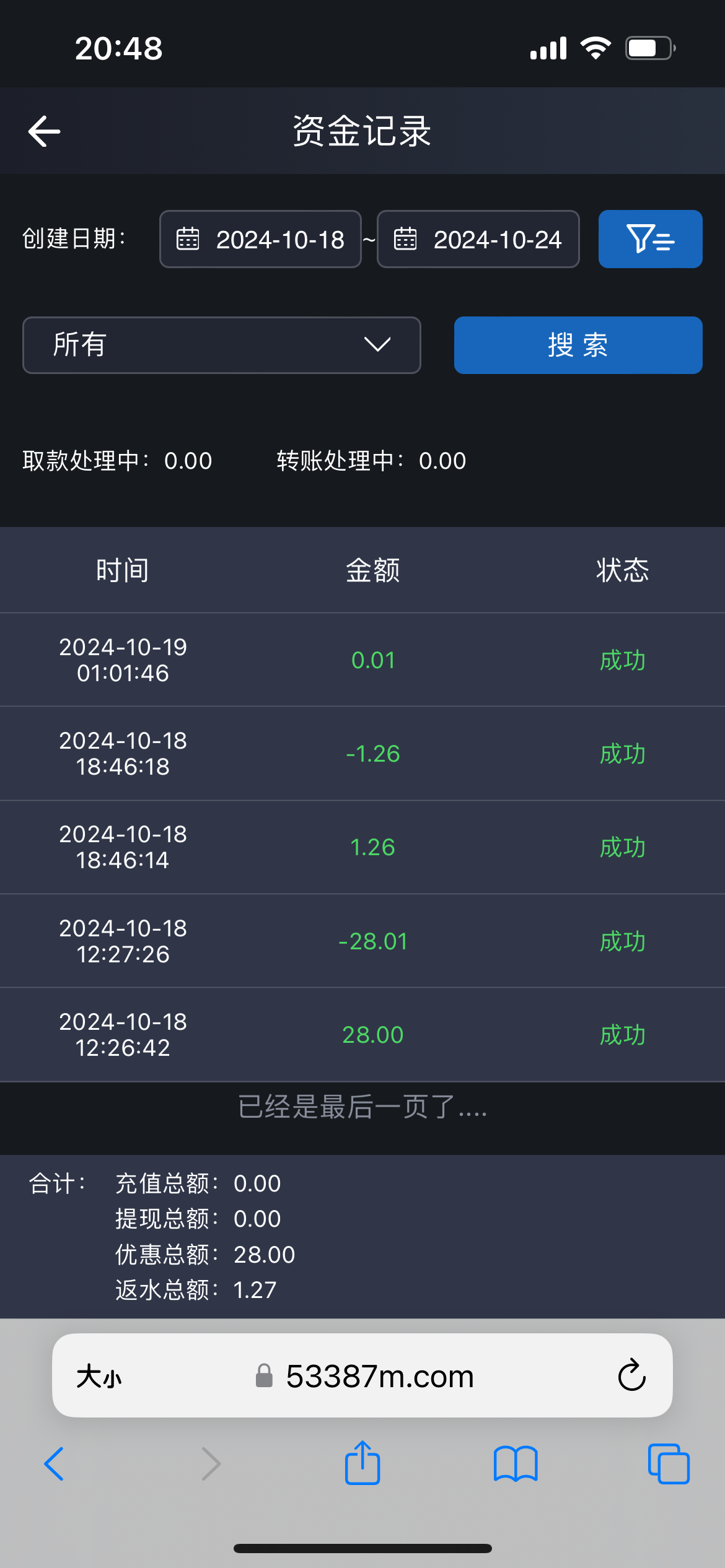The width and height of the screenshot is (725, 1568).
Task: Click the 金额 column header
Action: [372, 570]
